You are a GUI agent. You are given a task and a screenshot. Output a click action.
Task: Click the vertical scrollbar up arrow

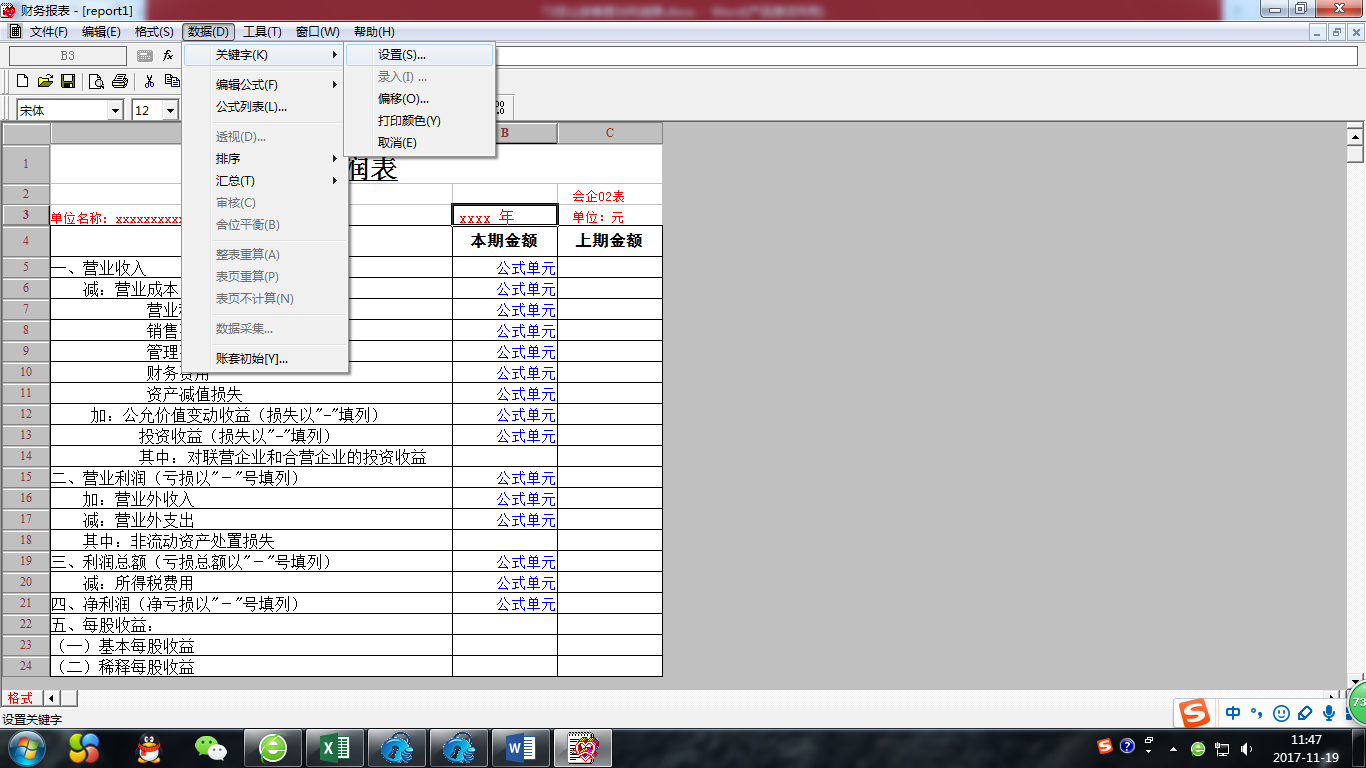coord(1356,136)
